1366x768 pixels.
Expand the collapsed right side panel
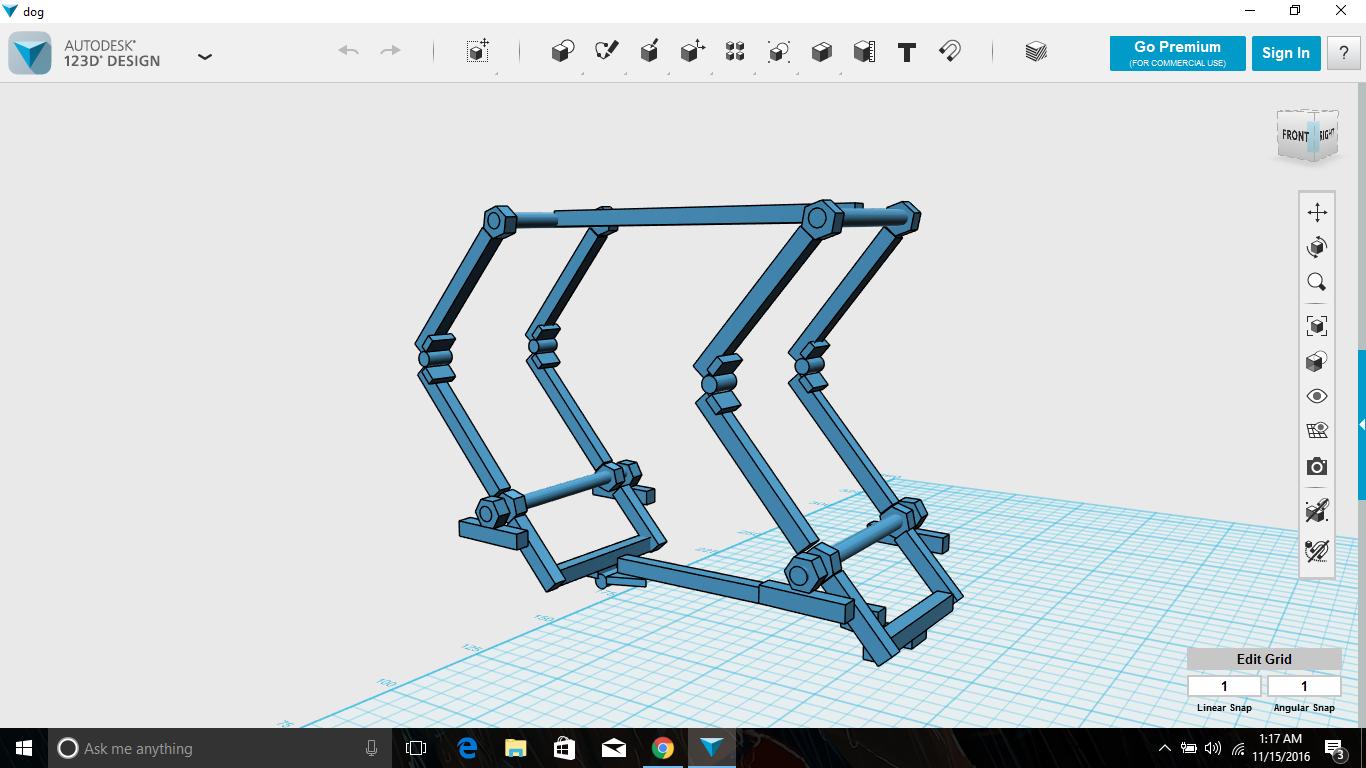tap(1361, 425)
